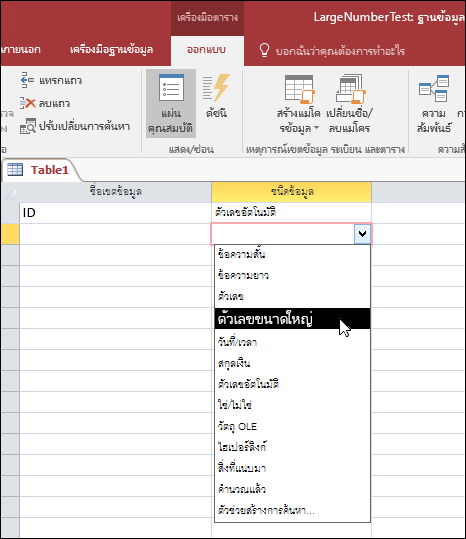The image size is (466, 539).
Task: Choose AutoNumber (ตัวเลขอัตโนมัติ) in dropdown list
Action: (292, 384)
